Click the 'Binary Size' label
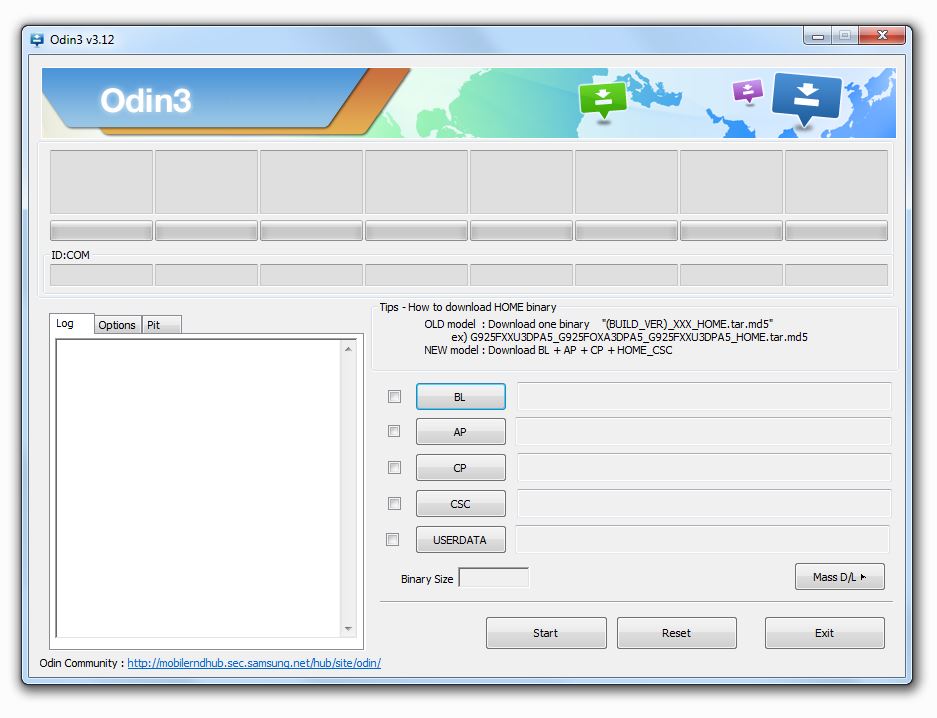The image size is (937, 718). 427,579
